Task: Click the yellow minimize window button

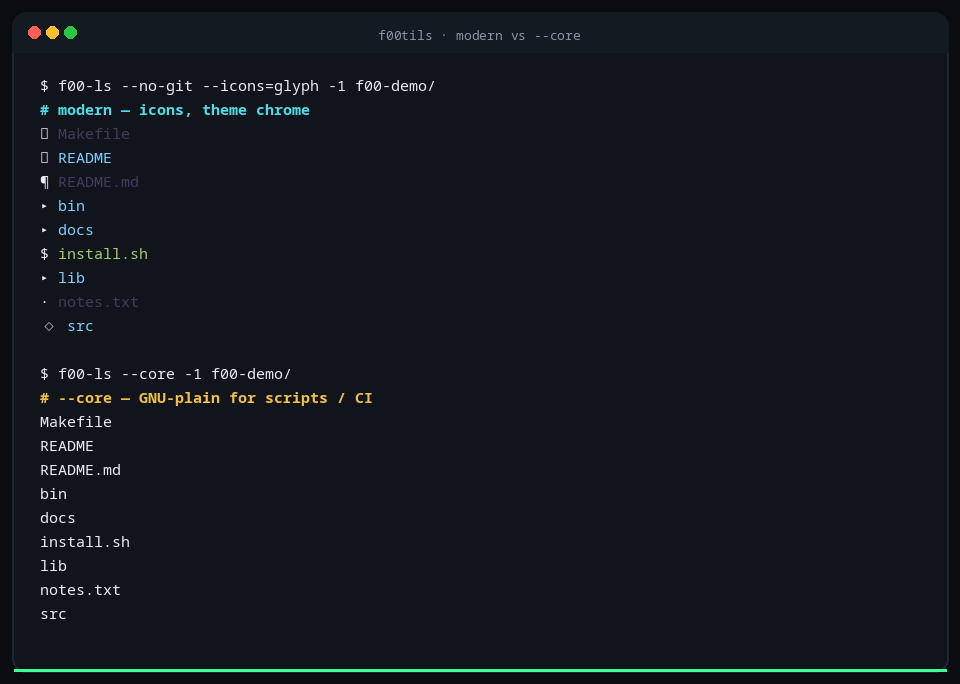Action: click(53, 32)
